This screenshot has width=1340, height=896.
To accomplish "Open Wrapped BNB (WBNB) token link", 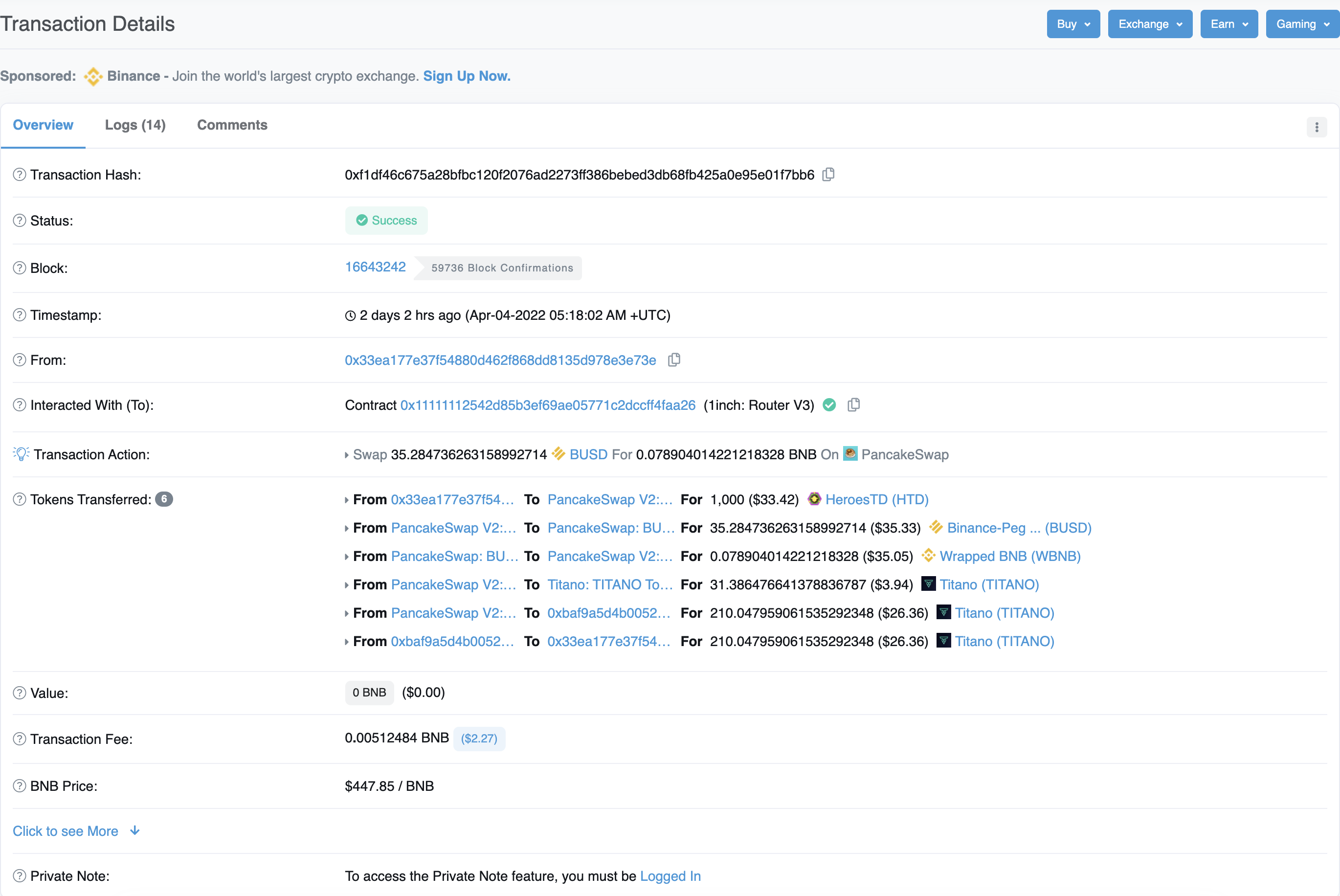I will [x=1010, y=556].
